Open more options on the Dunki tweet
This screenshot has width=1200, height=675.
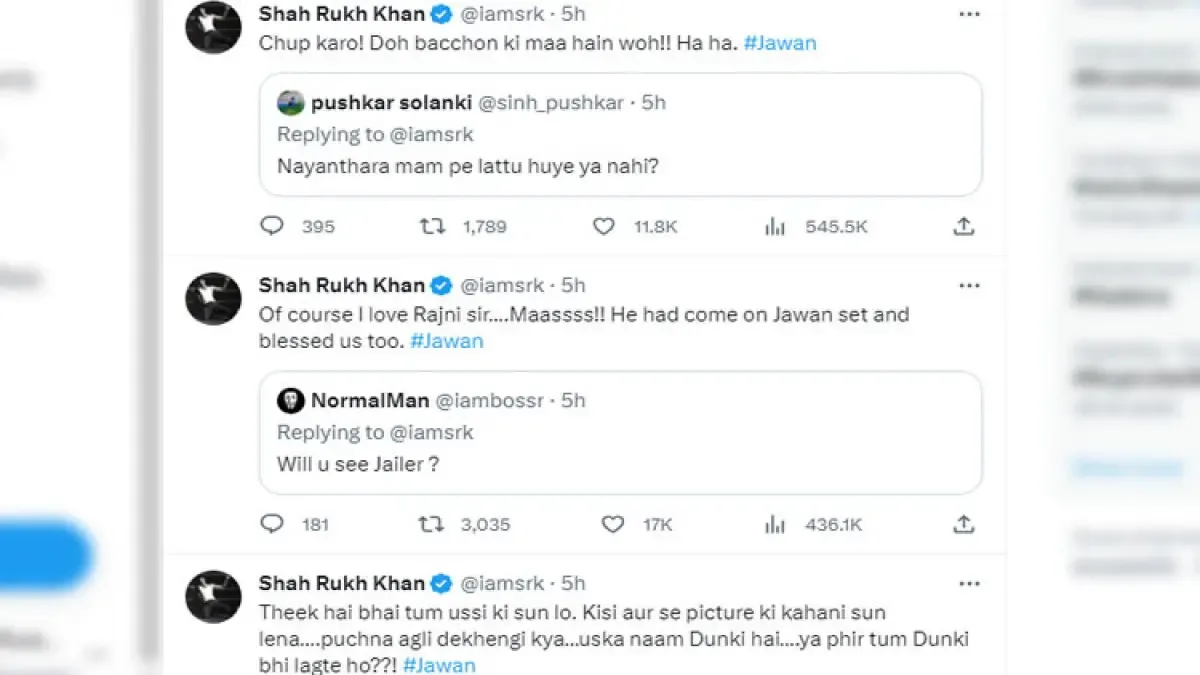(968, 582)
